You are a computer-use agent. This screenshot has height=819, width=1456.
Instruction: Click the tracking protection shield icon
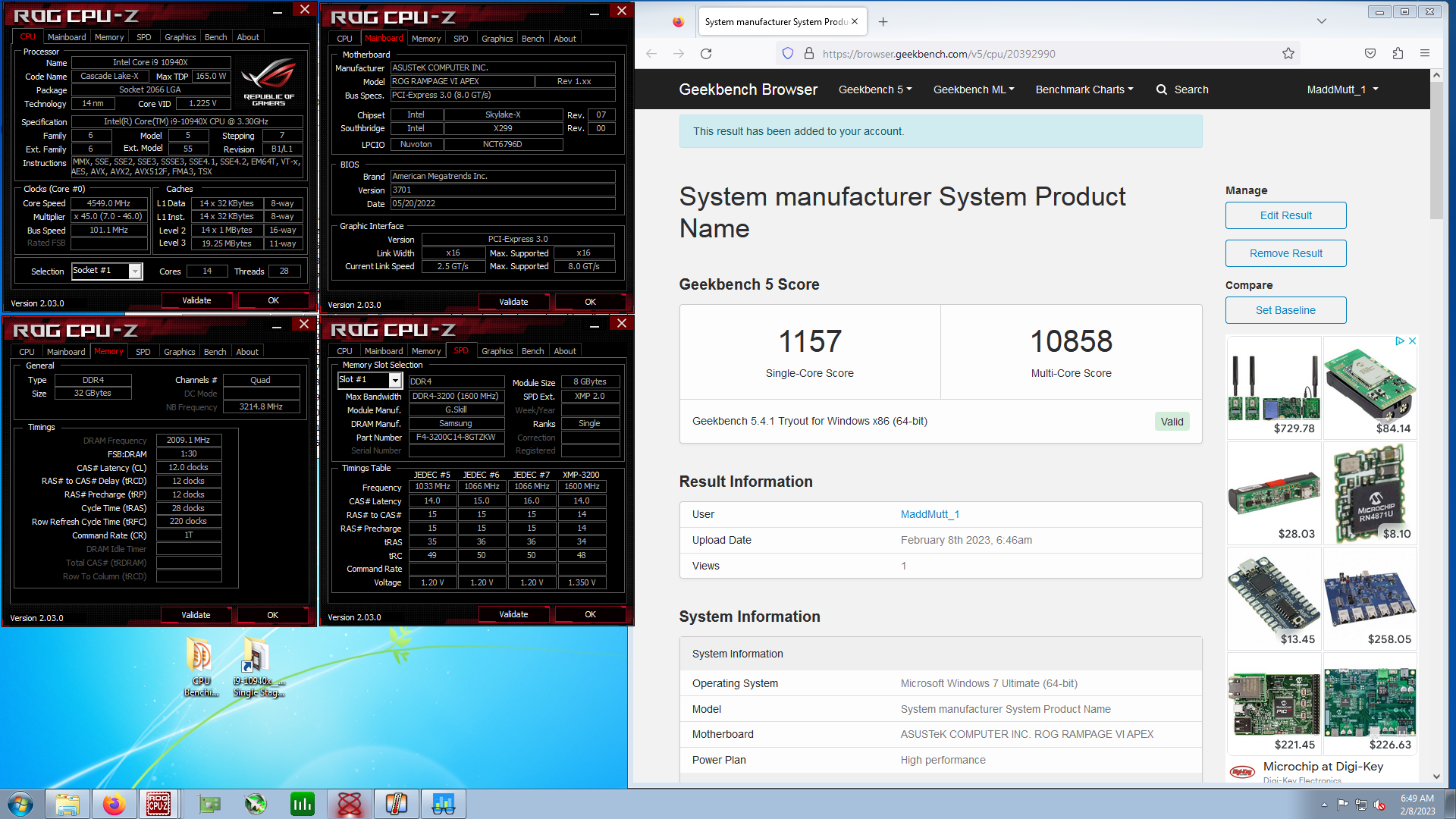click(788, 54)
